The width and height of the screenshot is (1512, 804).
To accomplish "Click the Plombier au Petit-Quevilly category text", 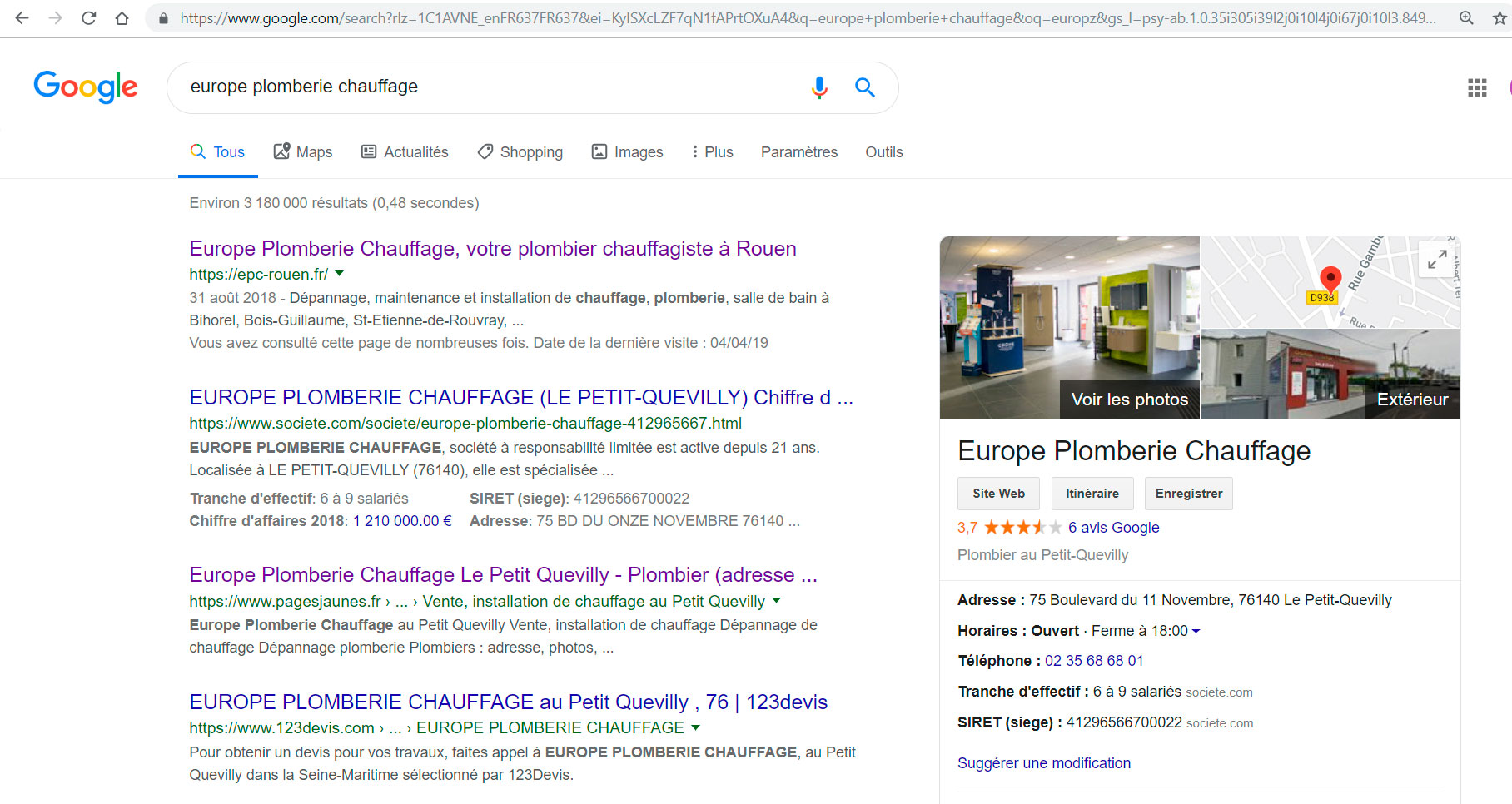I will click(1042, 555).
